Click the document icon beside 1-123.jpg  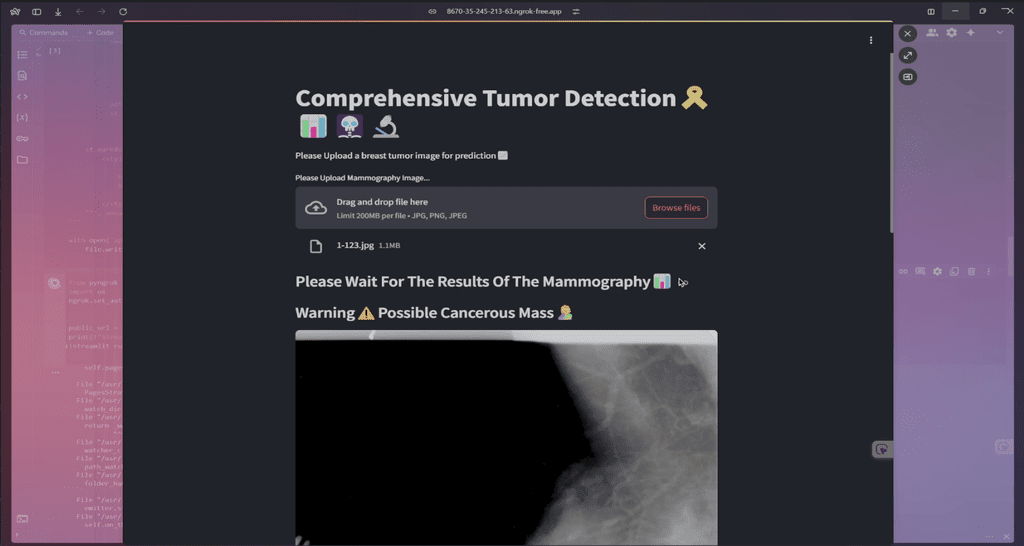(316, 246)
